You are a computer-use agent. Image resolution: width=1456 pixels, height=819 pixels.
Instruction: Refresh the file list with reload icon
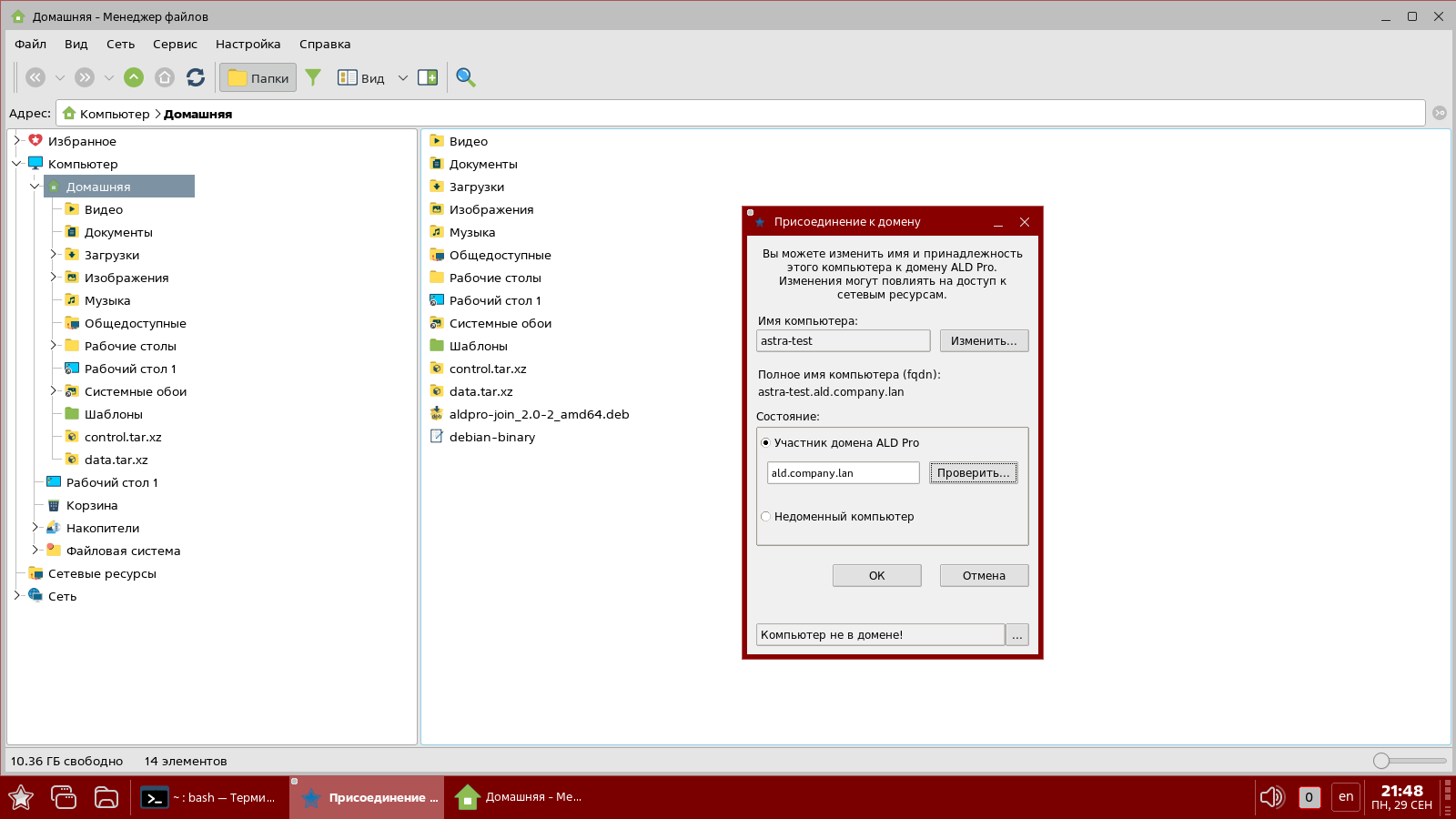(x=196, y=77)
